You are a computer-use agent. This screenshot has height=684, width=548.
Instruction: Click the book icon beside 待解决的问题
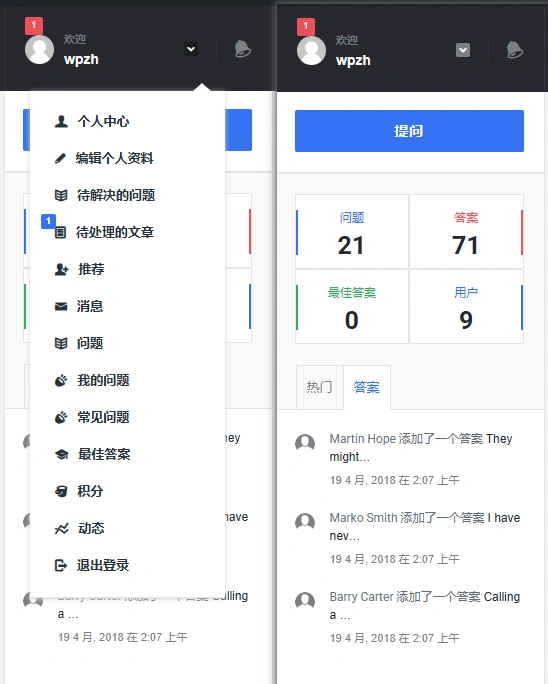[x=61, y=195]
